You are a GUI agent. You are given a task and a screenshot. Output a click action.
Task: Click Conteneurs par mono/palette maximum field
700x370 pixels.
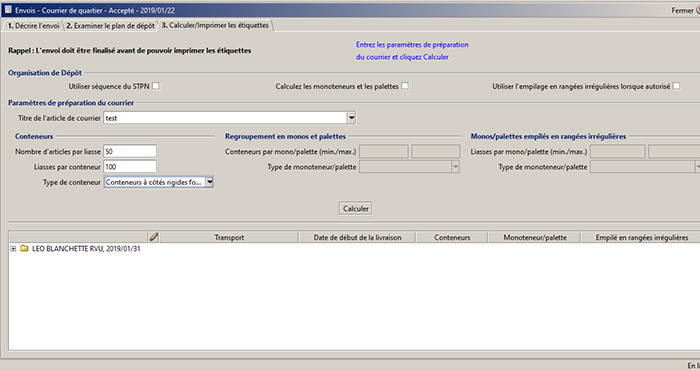[435, 151]
